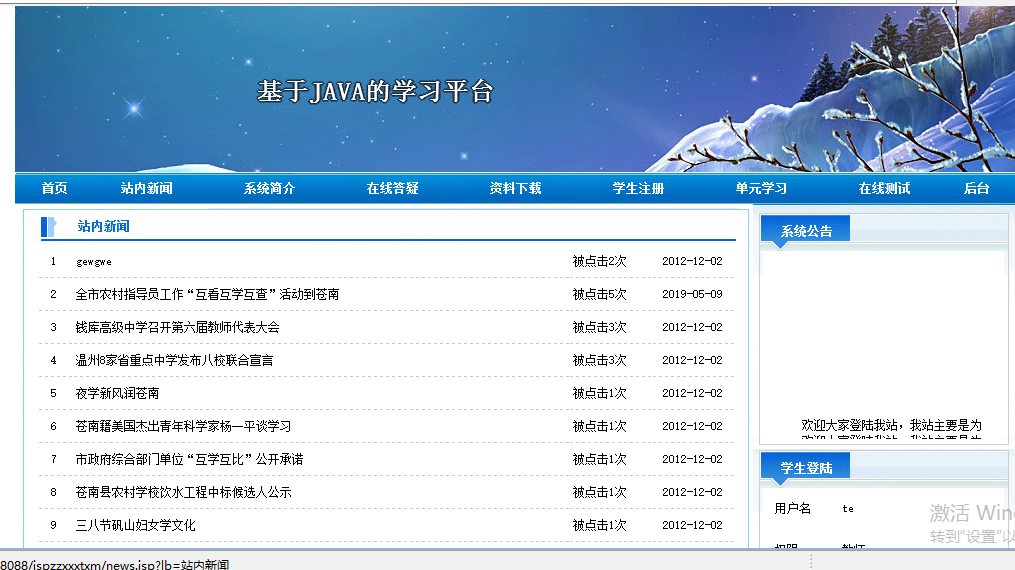The height and width of the screenshot is (570, 1015).
Task: Open news 三八节矾山妇女学文化
Action: (x=135, y=525)
